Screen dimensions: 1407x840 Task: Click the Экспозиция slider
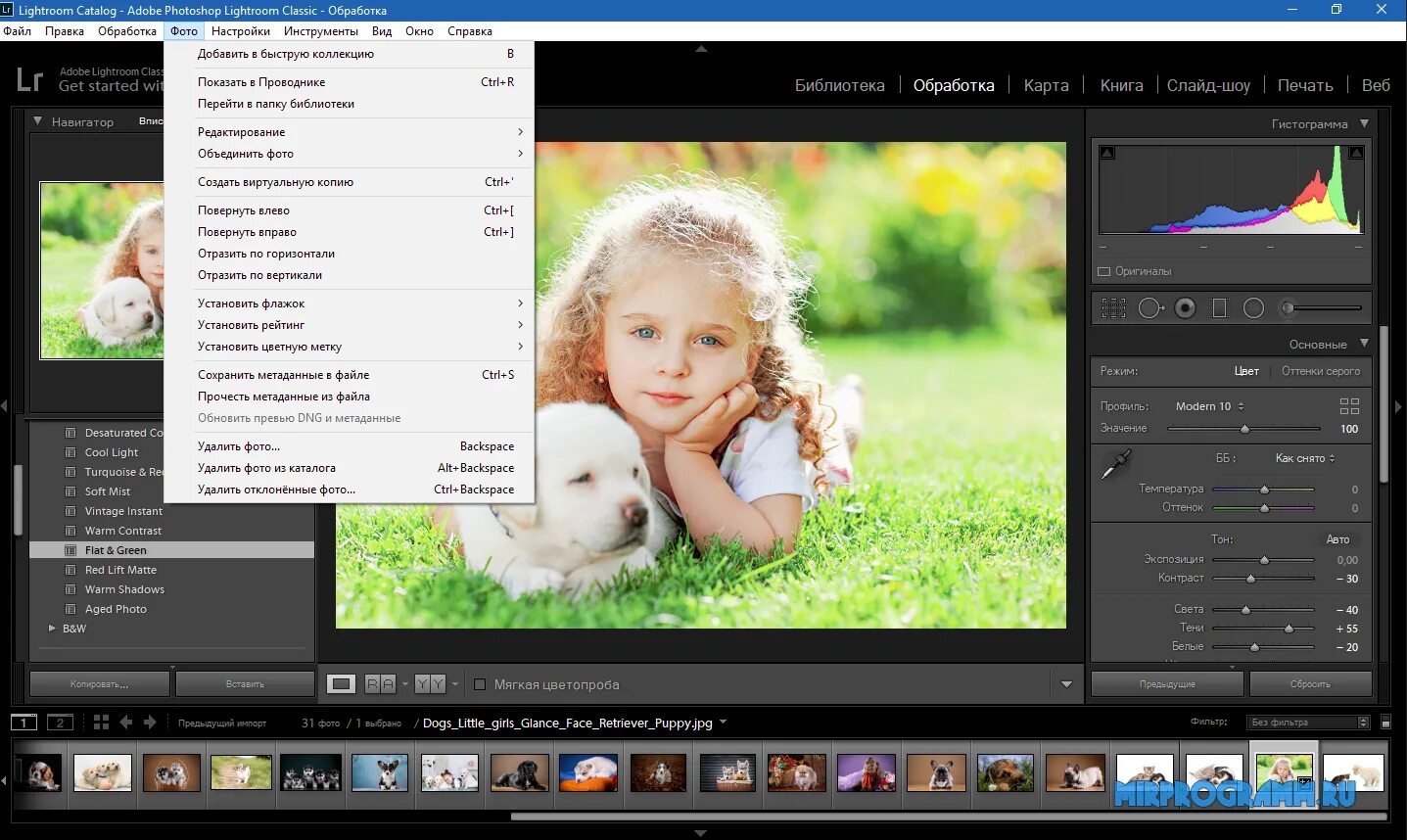click(1263, 560)
